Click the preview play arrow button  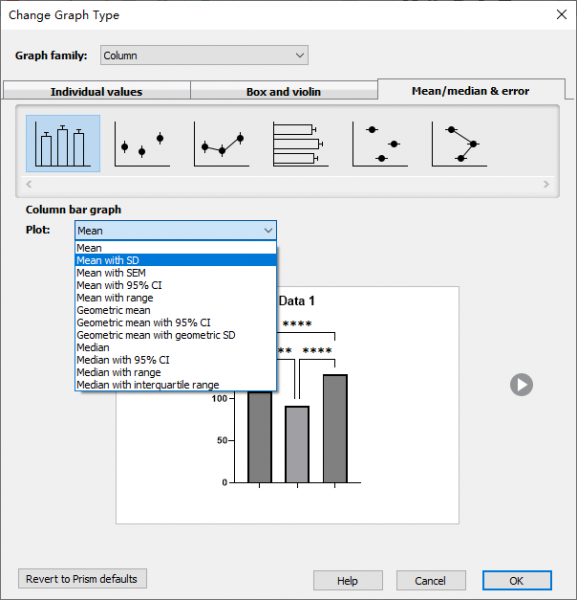(521, 385)
